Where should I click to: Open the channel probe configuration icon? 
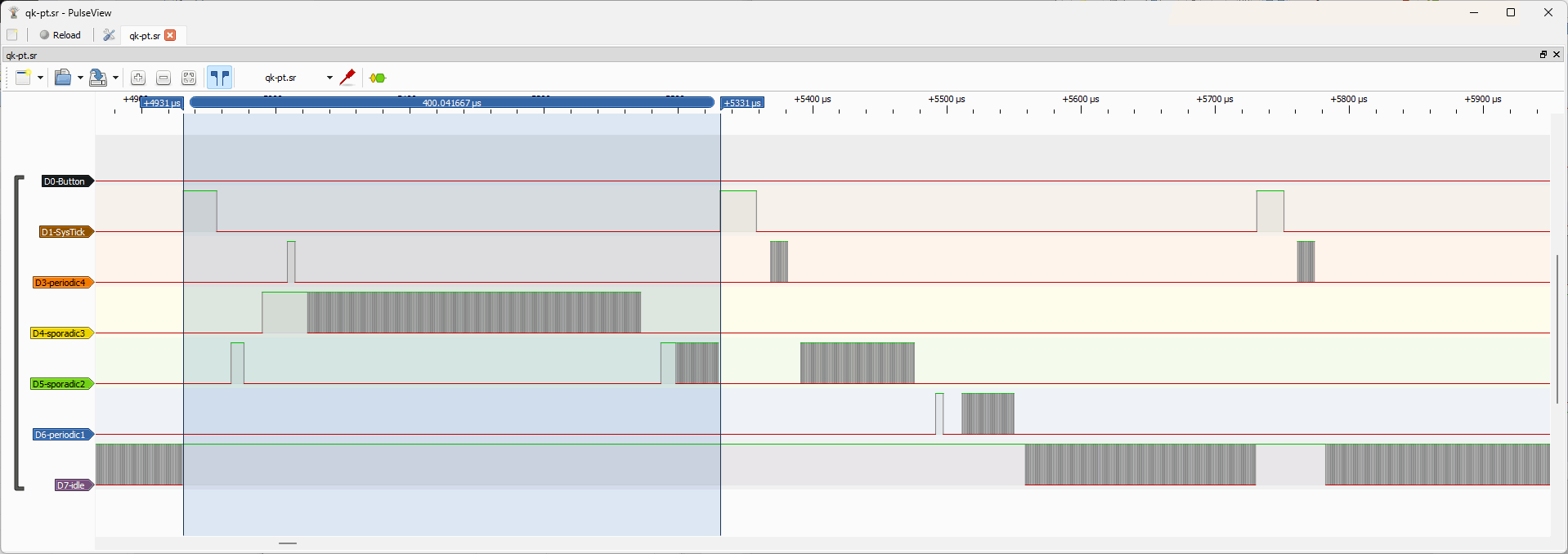(x=347, y=78)
